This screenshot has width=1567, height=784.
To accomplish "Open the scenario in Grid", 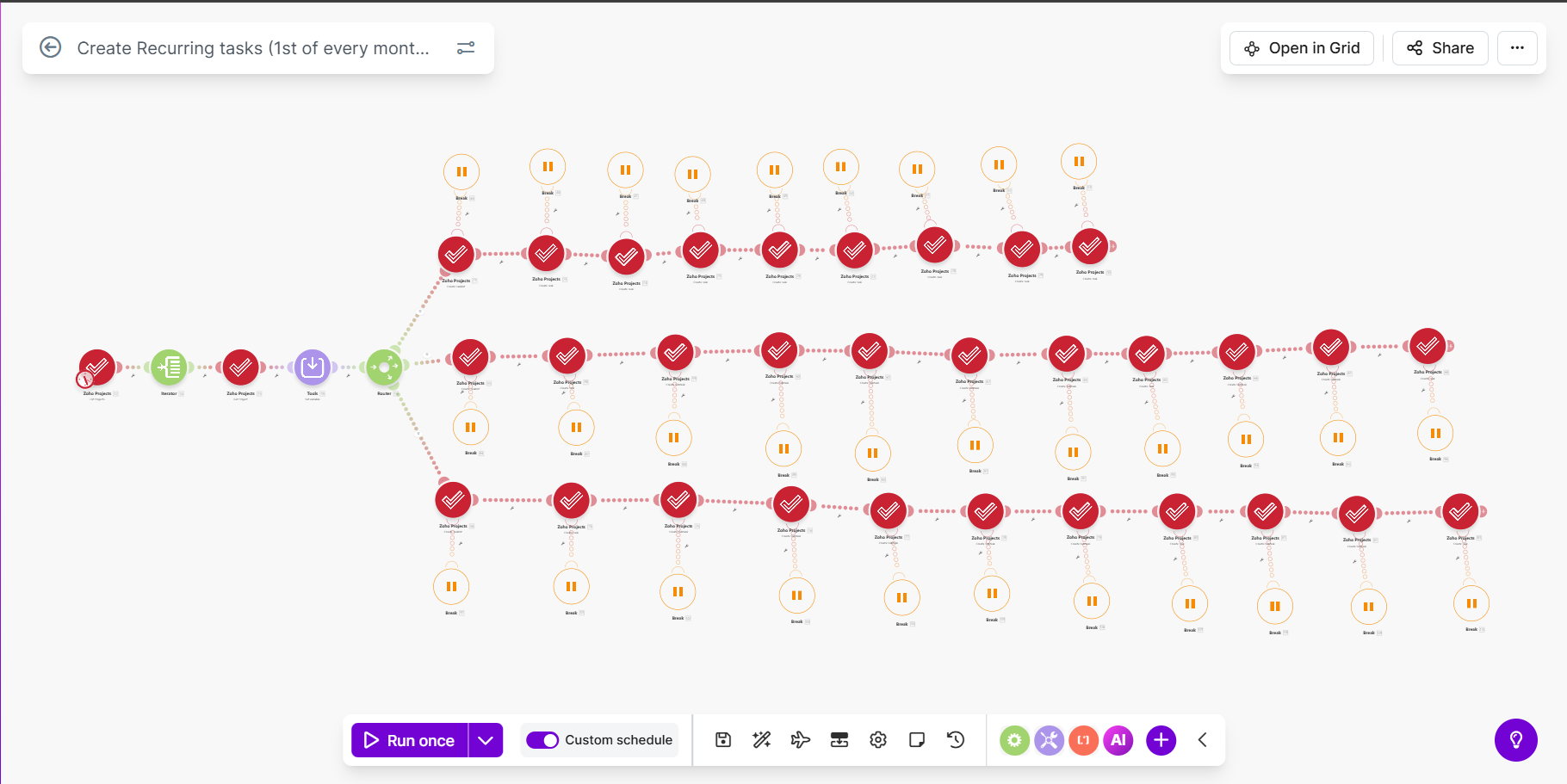I will coord(1302,48).
